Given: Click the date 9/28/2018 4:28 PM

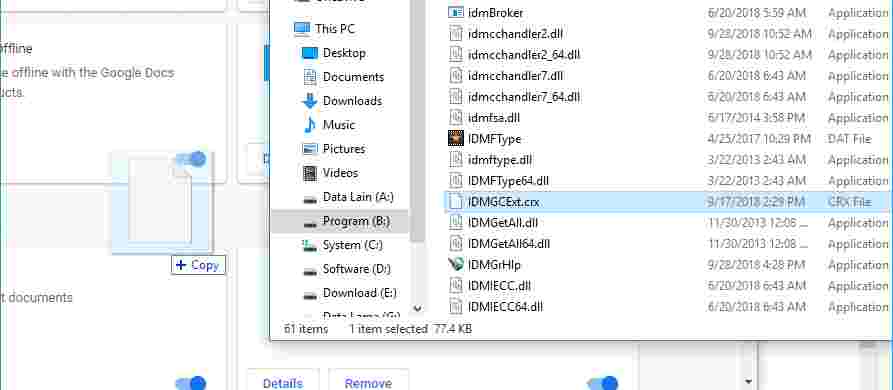Looking at the screenshot, I should coord(756,265).
